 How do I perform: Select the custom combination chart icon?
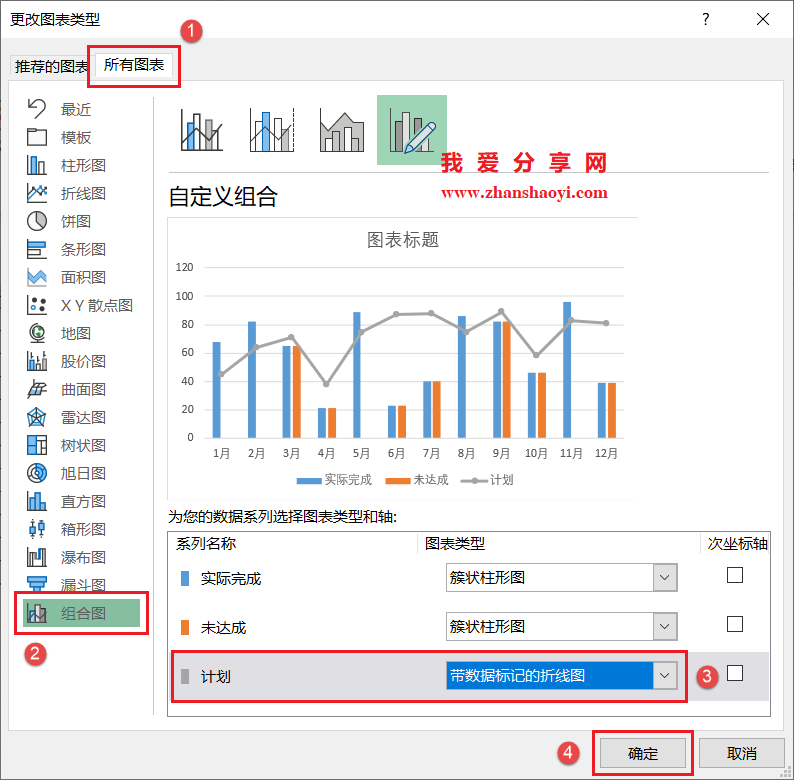tap(412, 130)
